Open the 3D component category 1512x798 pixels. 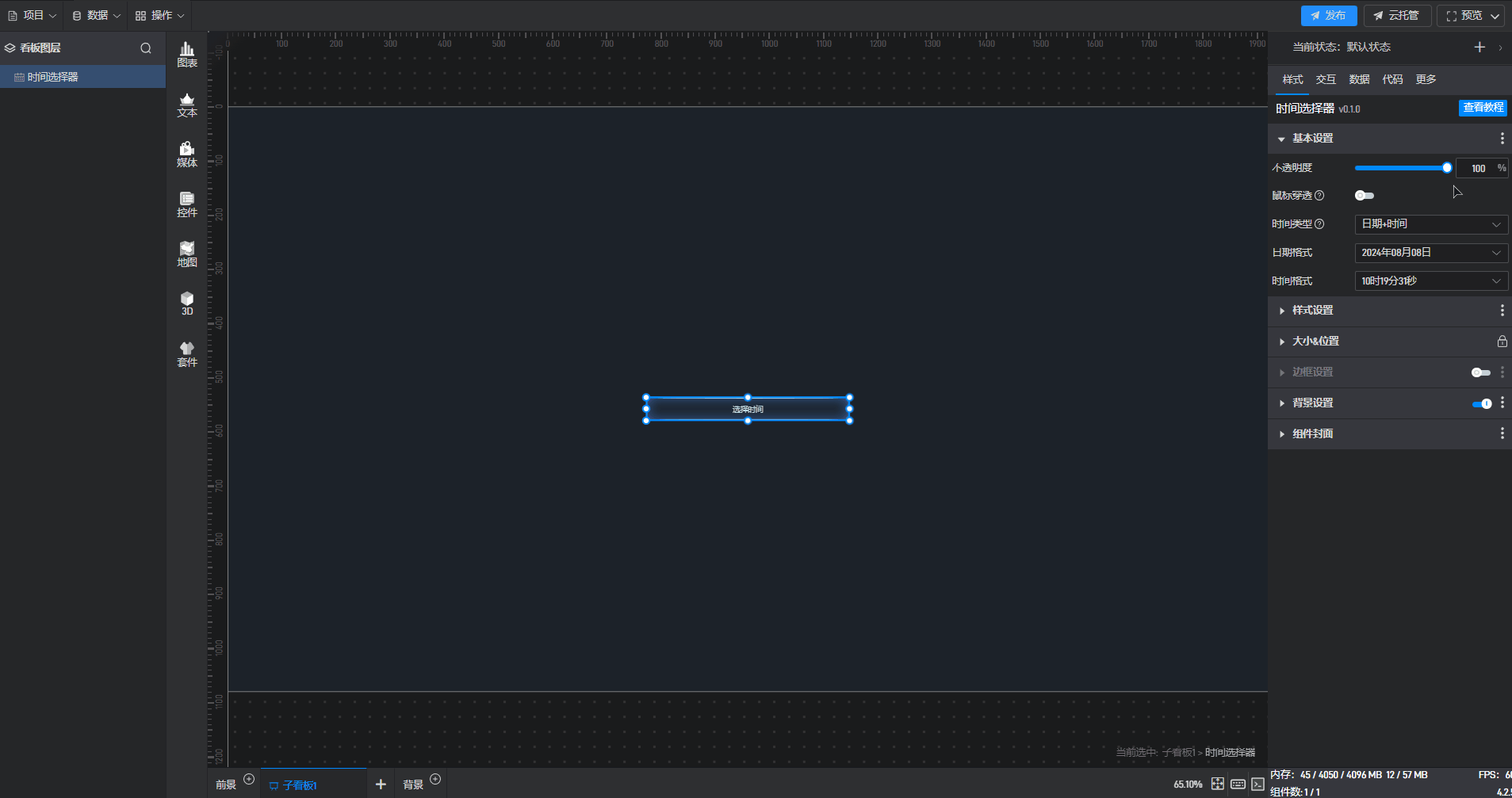(x=187, y=304)
